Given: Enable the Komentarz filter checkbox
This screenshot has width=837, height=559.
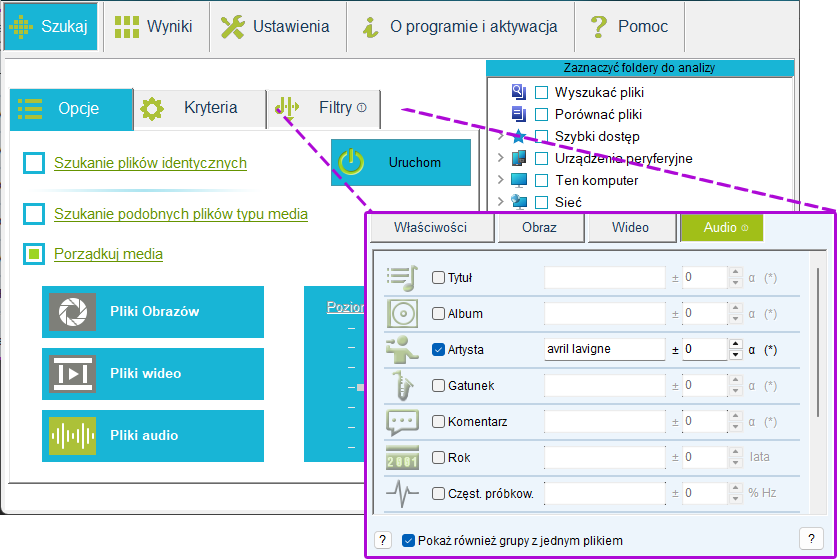Looking at the screenshot, I should (438, 422).
